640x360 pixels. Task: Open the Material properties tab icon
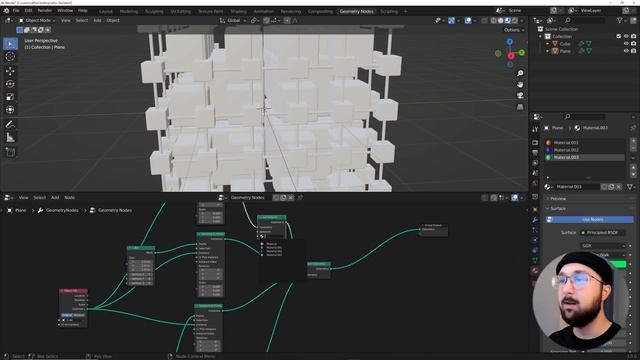click(535, 270)
